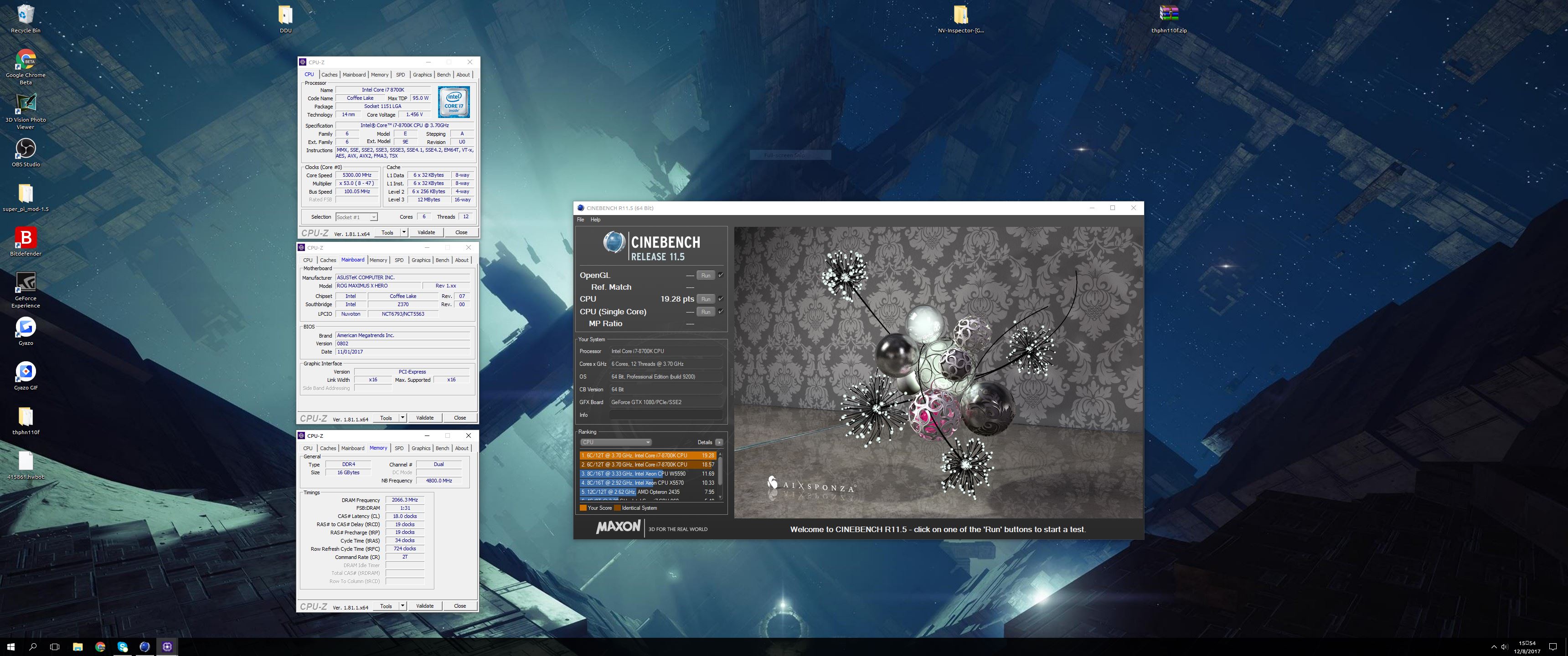Select thphn110f folder on desktop
This screenshot has width=1568, height=656.
tap(26, 420)
